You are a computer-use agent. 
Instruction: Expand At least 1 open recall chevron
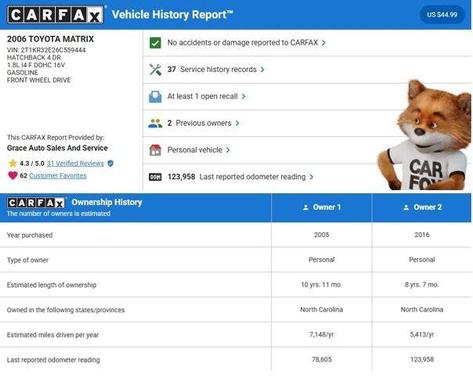[x=244, y=96]
